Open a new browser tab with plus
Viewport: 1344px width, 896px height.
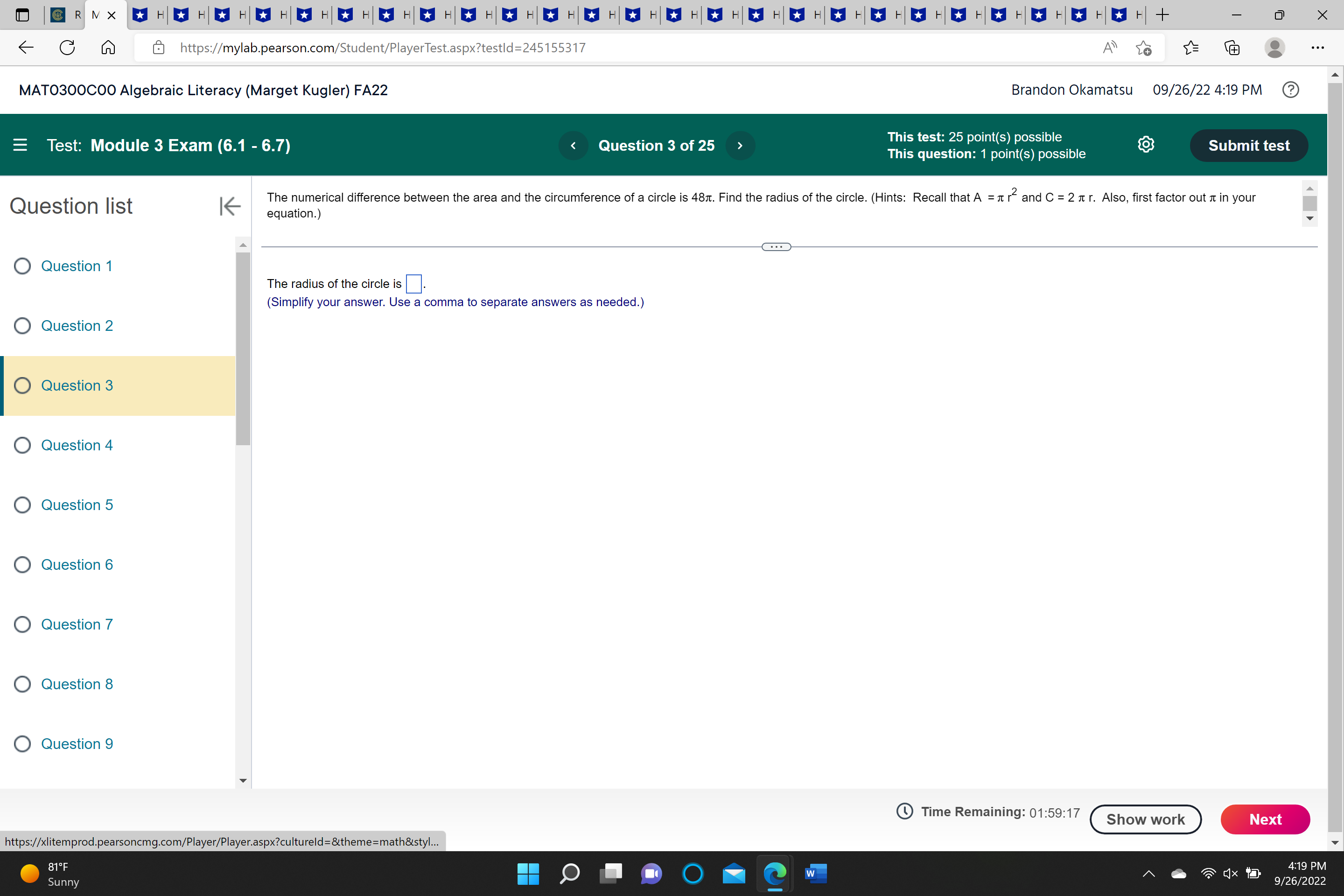(1162, 15)
